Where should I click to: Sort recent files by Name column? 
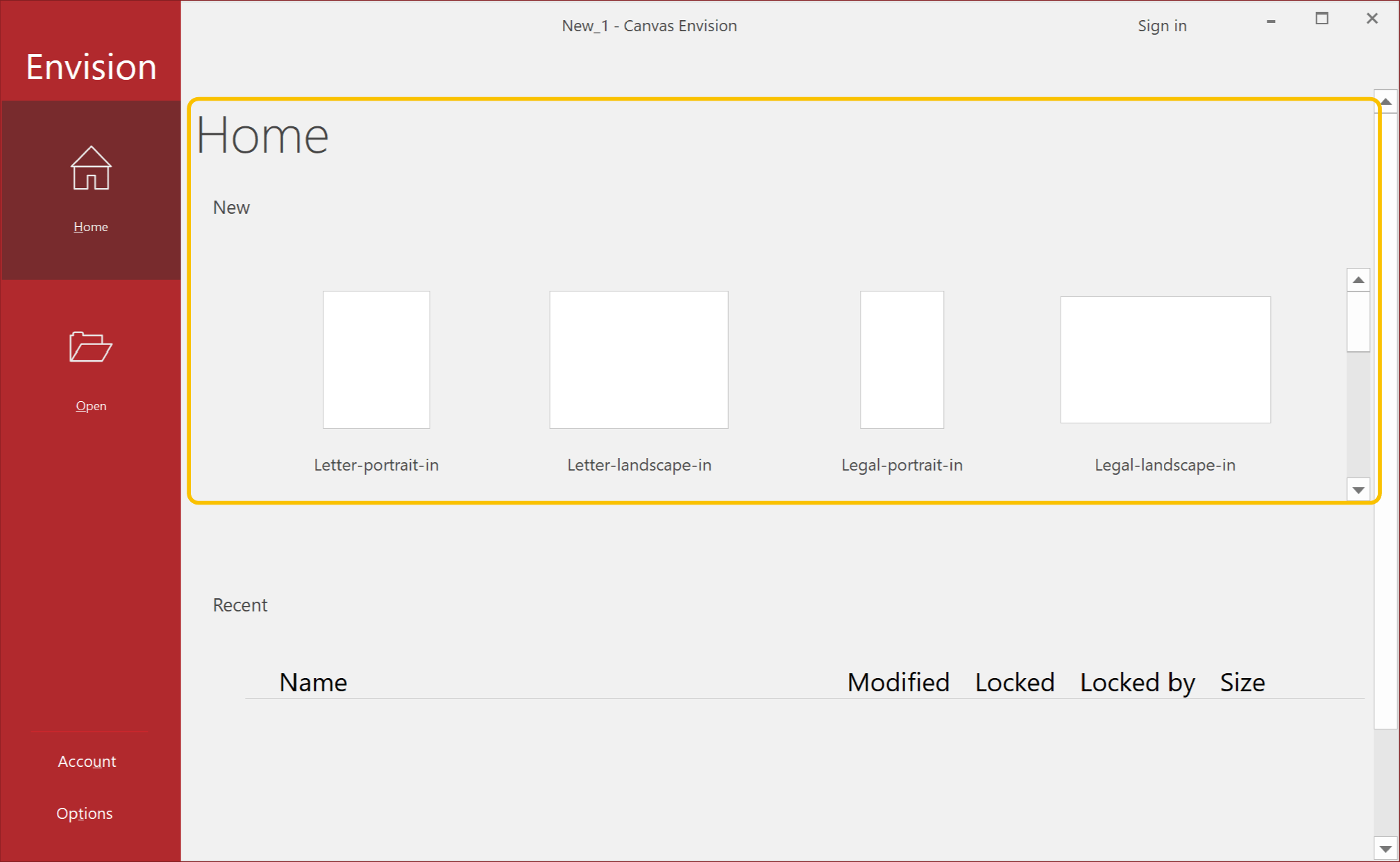click(313, 682)
